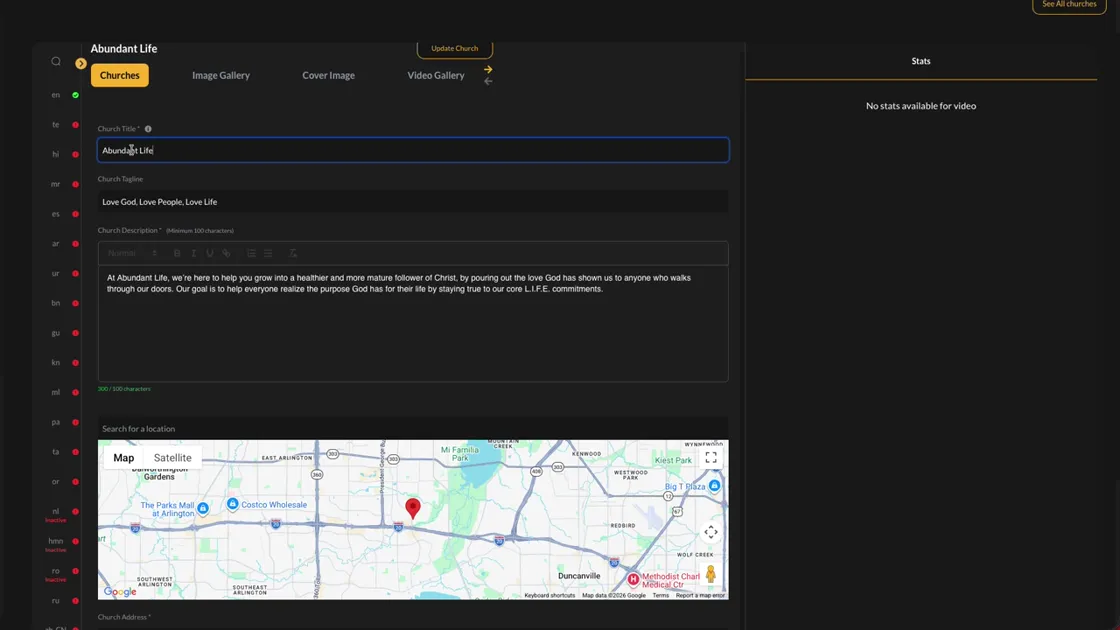Image resolution: width=1120 pixels, height=630 pixels.
Task: Apply bullet list in description editor
Action: coord(268,253)
